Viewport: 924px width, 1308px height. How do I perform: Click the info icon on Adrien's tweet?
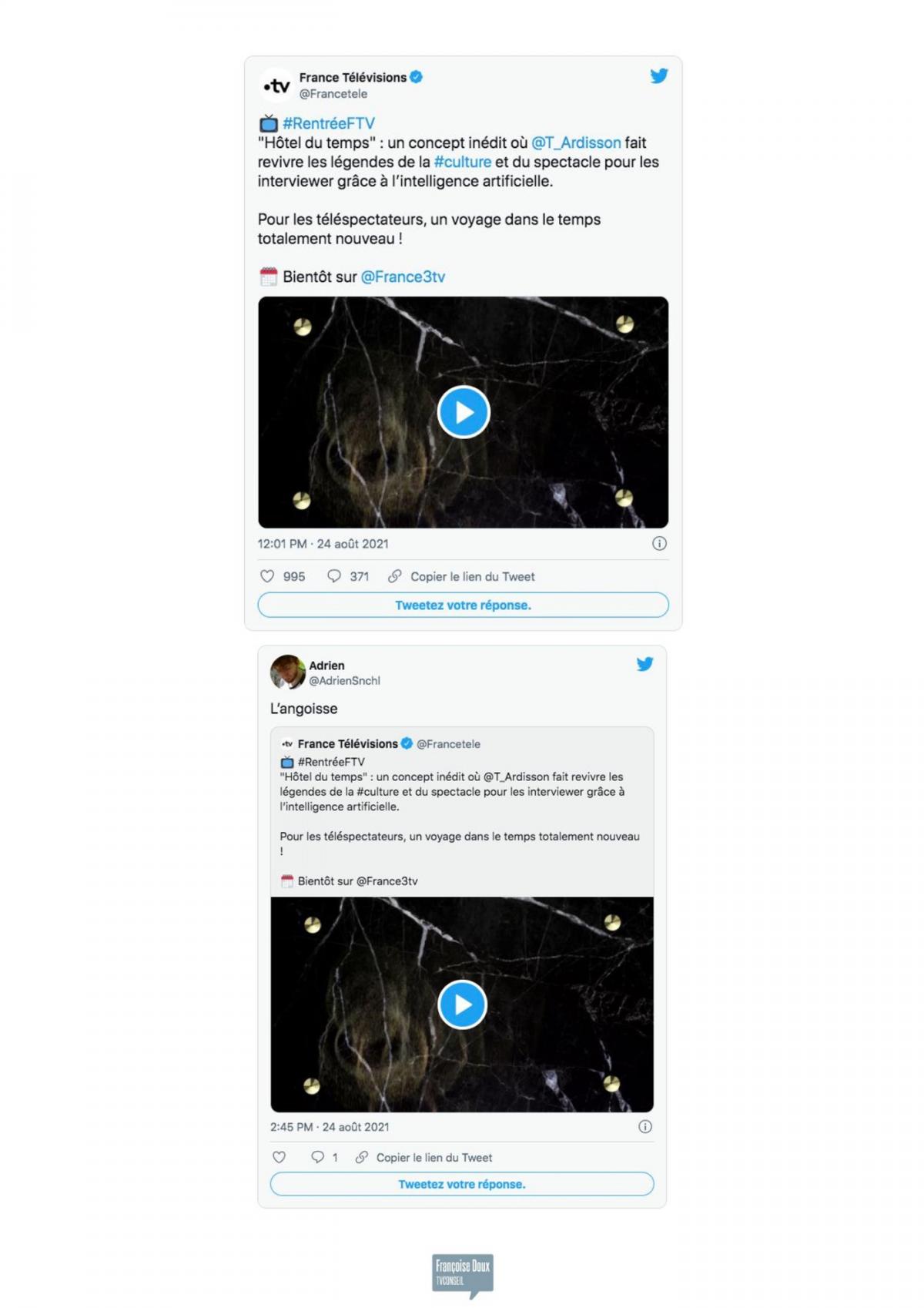coord(645,1127)
